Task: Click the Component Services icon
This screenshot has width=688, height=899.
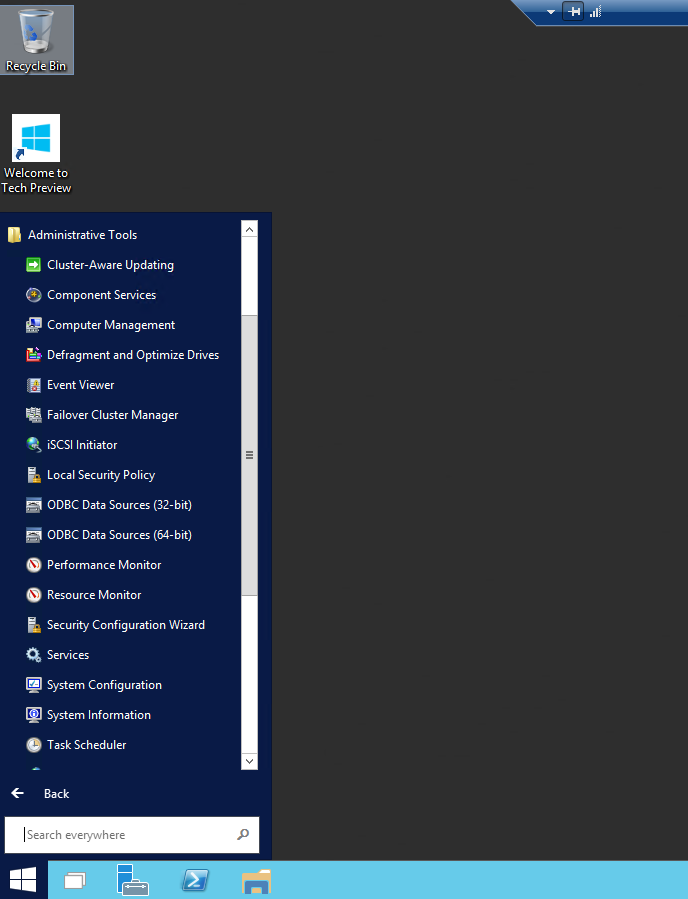Action: click(x=34, y=295)
